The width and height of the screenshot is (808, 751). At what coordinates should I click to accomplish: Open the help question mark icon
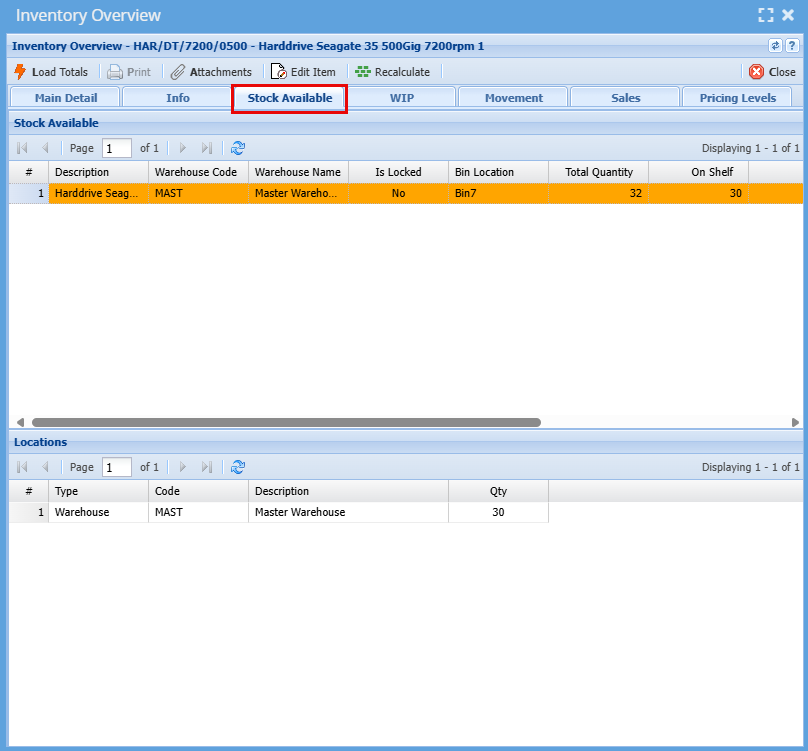coord(791,46)
